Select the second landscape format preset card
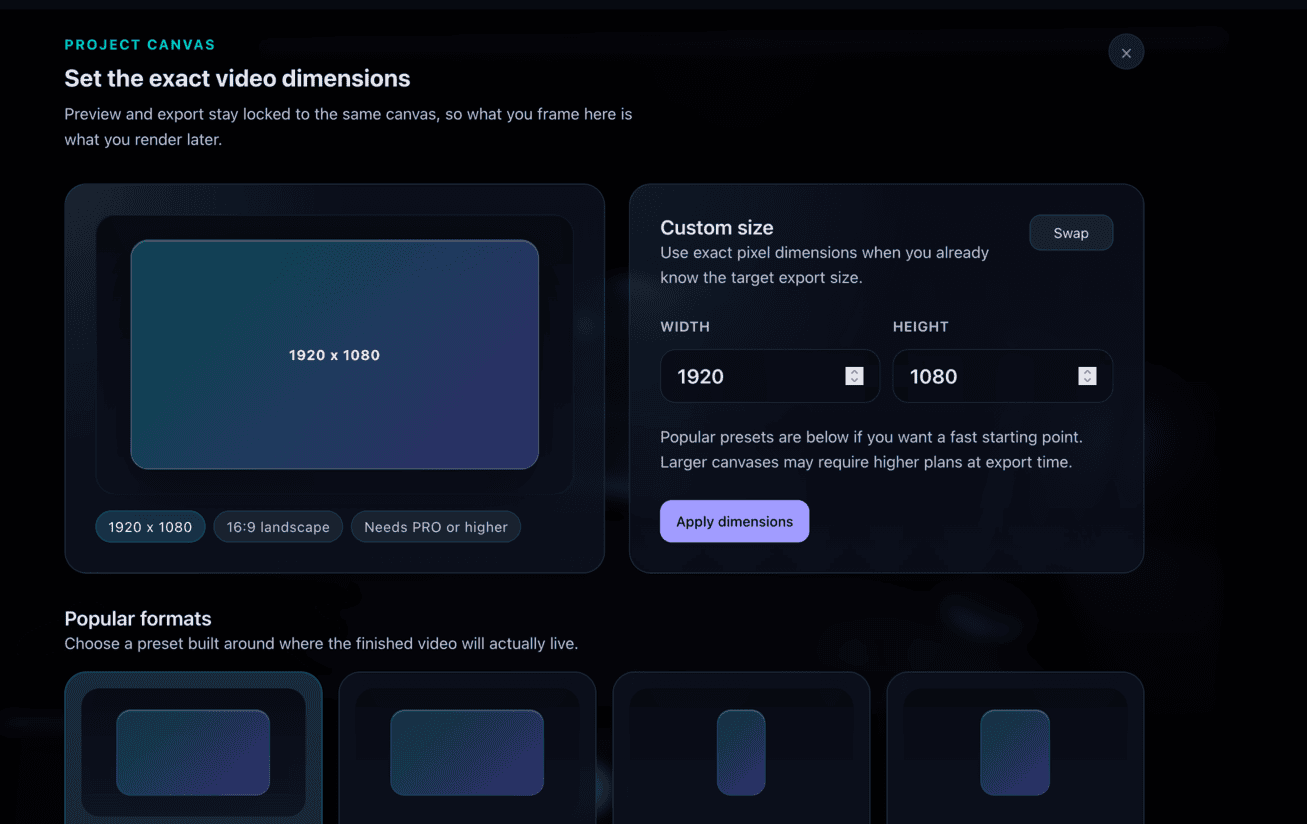Screen dimensions: 1307x824 point(467,750)
